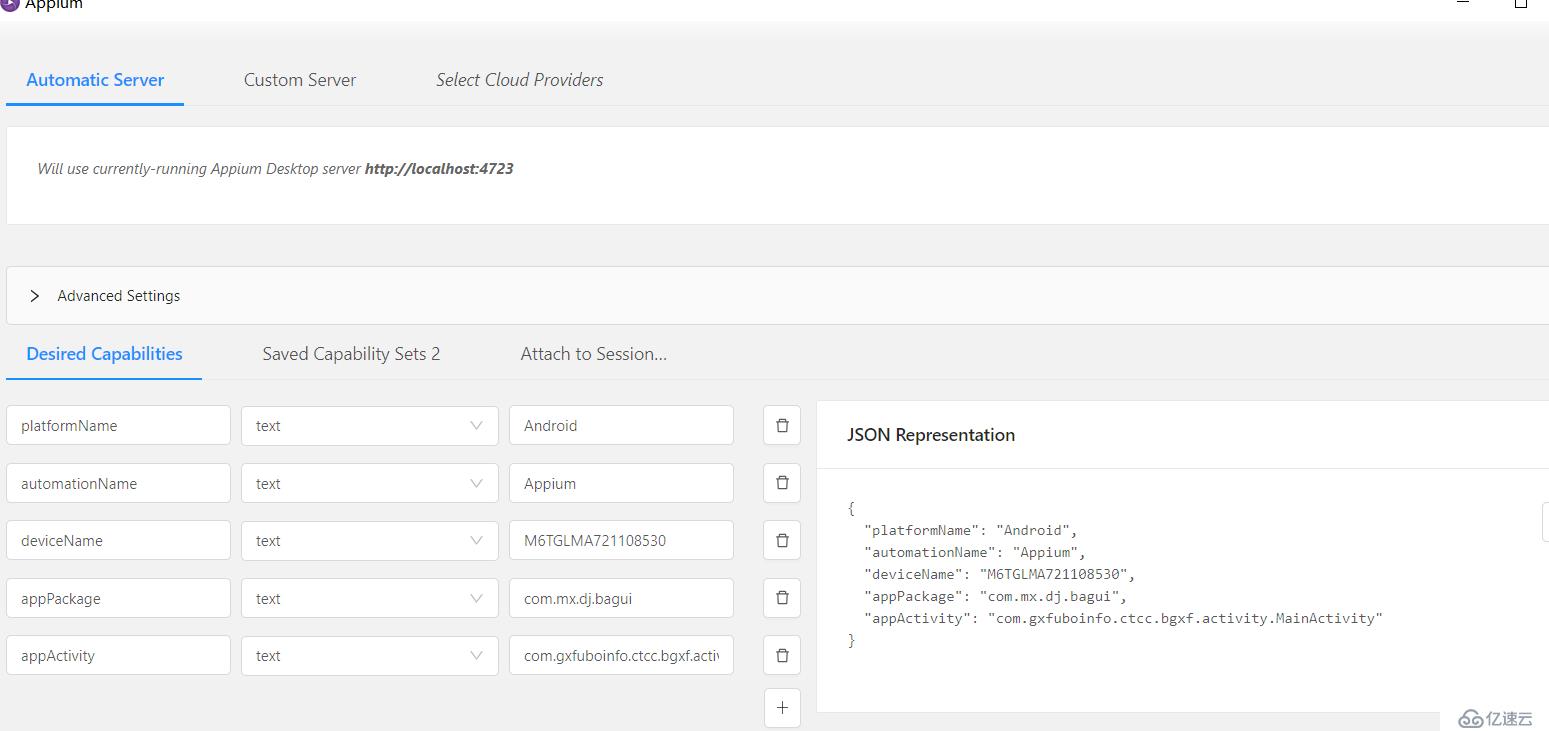Screen dimensions: 1549x731
Task: Minimize the Appium window
Action: pyautogui.click(x=1463, y=4)
